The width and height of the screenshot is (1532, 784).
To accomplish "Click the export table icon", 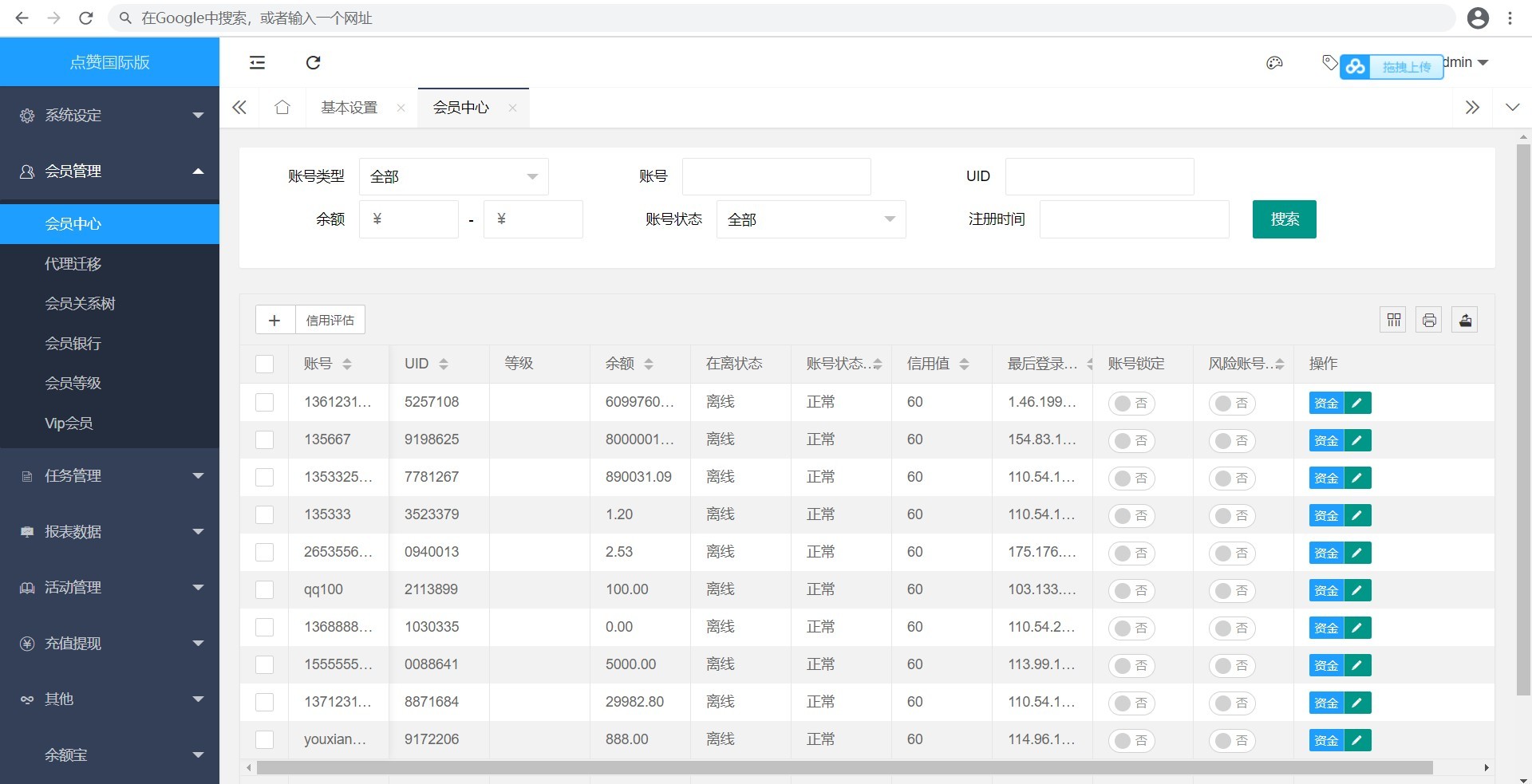I will [x=1465, y=320].
